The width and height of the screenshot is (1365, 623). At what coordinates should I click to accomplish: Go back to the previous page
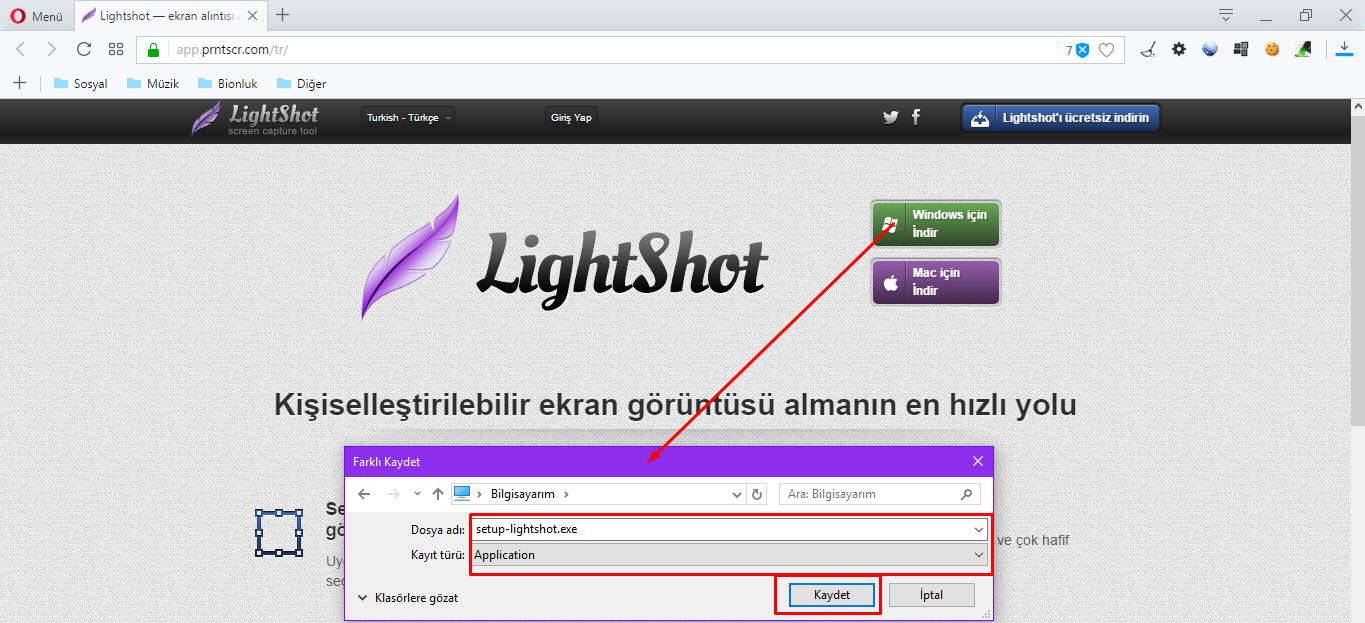click(x=21, y=49)
